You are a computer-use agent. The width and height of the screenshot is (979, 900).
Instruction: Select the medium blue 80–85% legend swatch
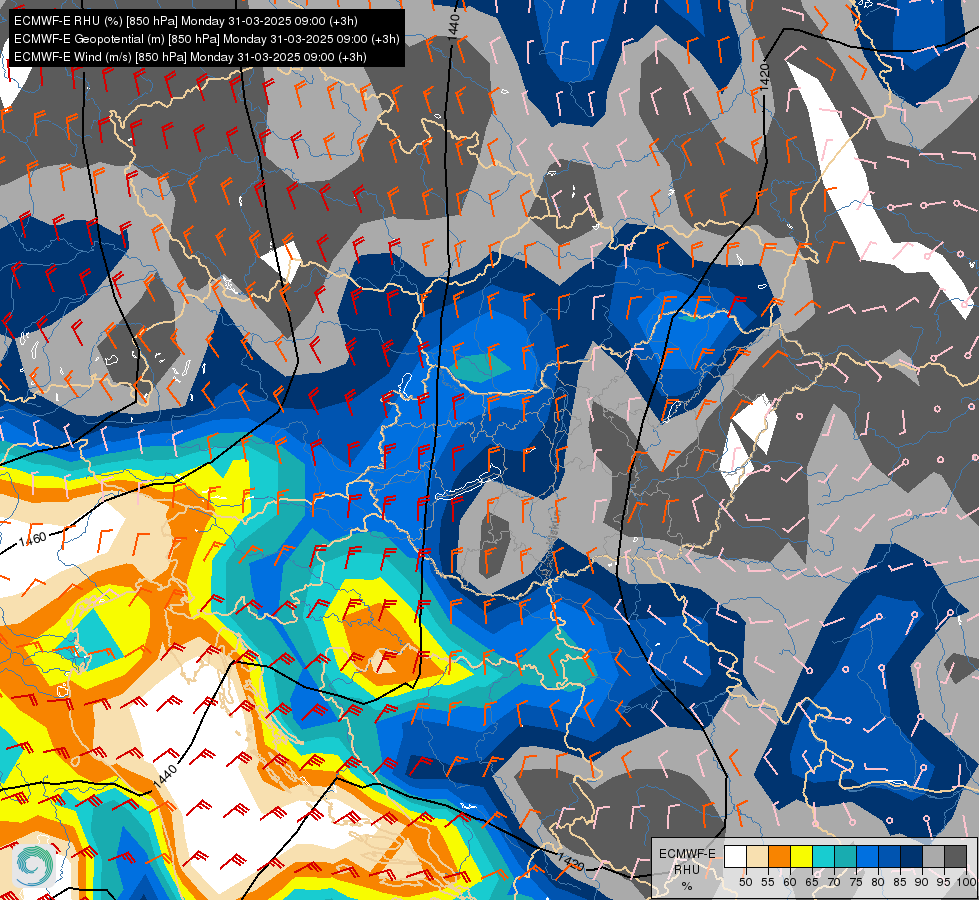coord(889,856)
